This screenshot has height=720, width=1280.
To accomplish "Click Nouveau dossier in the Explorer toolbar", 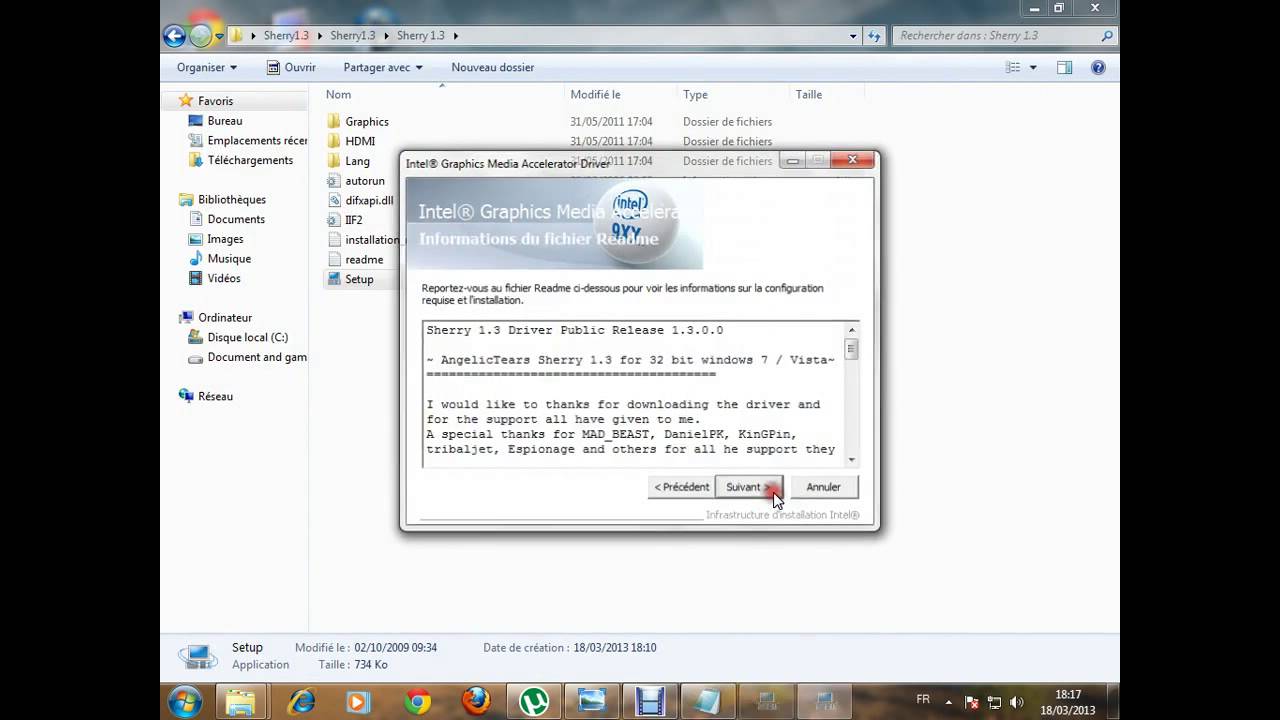I will click(x=492, y=67).
